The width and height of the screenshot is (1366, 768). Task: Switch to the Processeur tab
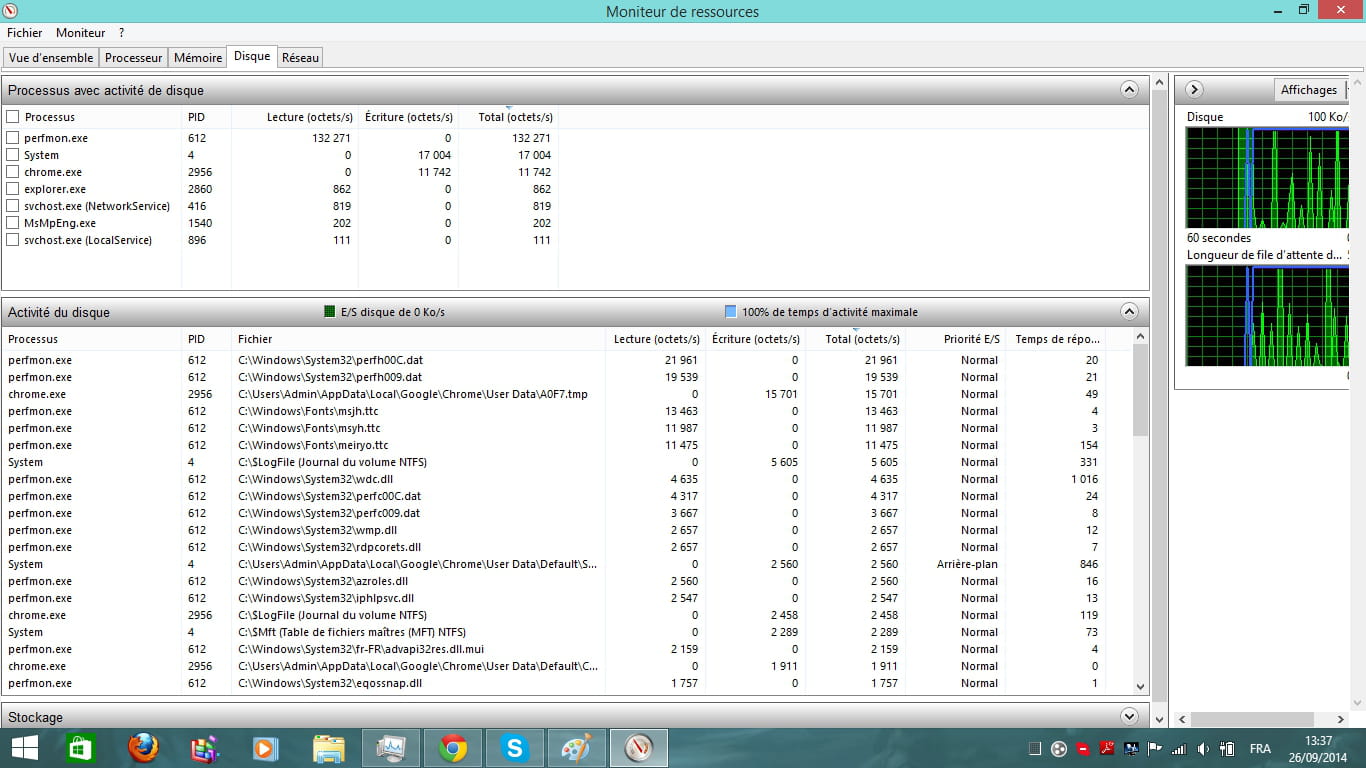[x=133, y=58]
